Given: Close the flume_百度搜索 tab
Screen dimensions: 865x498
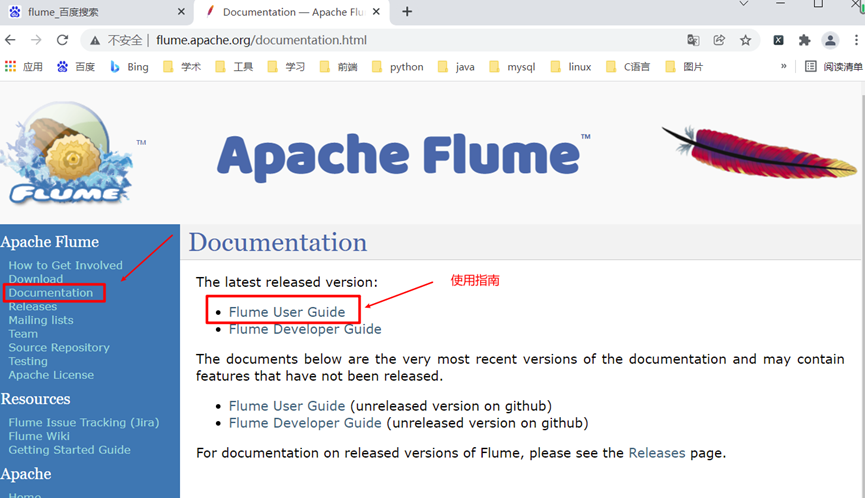Looking at the screenshot, I should [181, 12].
